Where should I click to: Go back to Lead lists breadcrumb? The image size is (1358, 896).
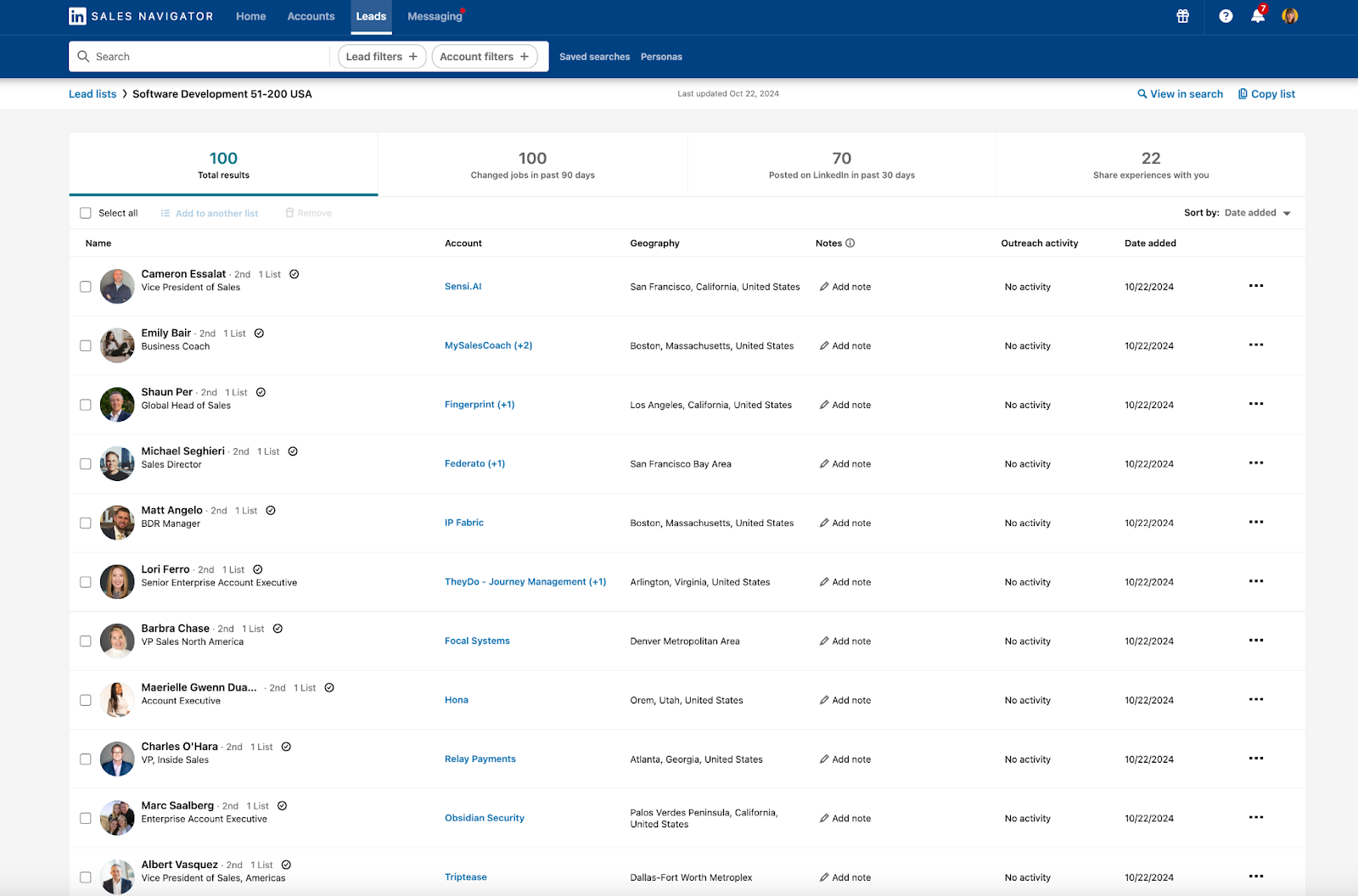click(x=93, y=94)
